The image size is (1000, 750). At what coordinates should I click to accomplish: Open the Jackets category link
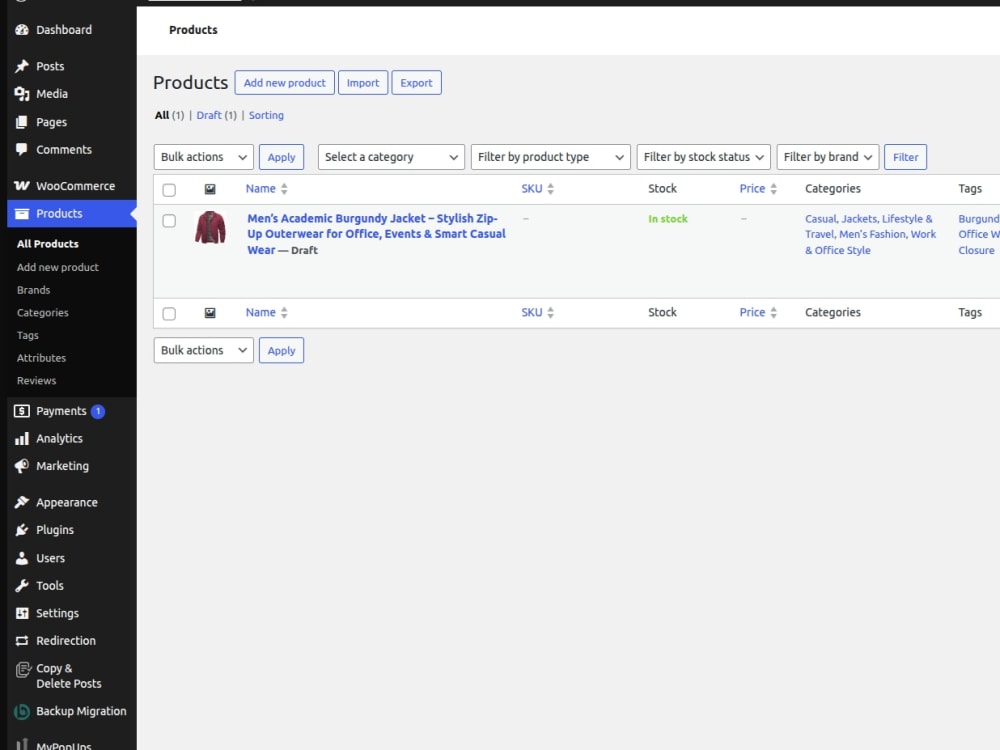click(859, 219)
